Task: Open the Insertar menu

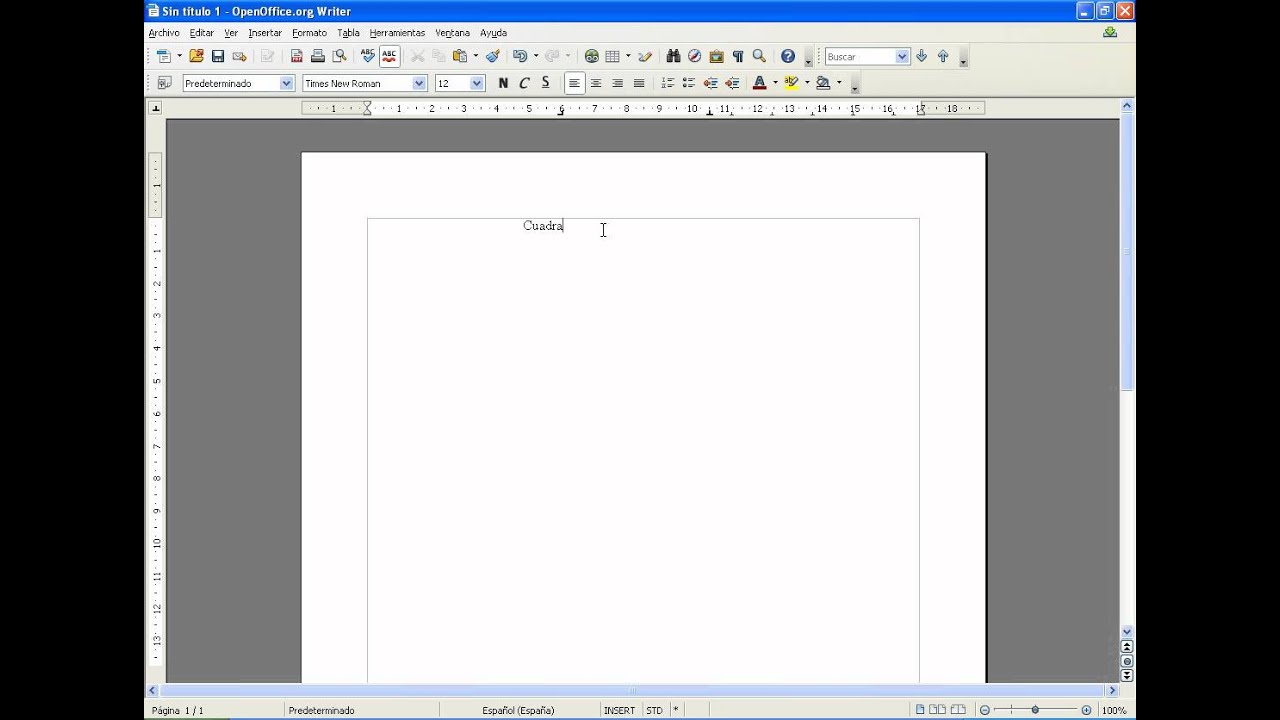Action: coord(265,33)
